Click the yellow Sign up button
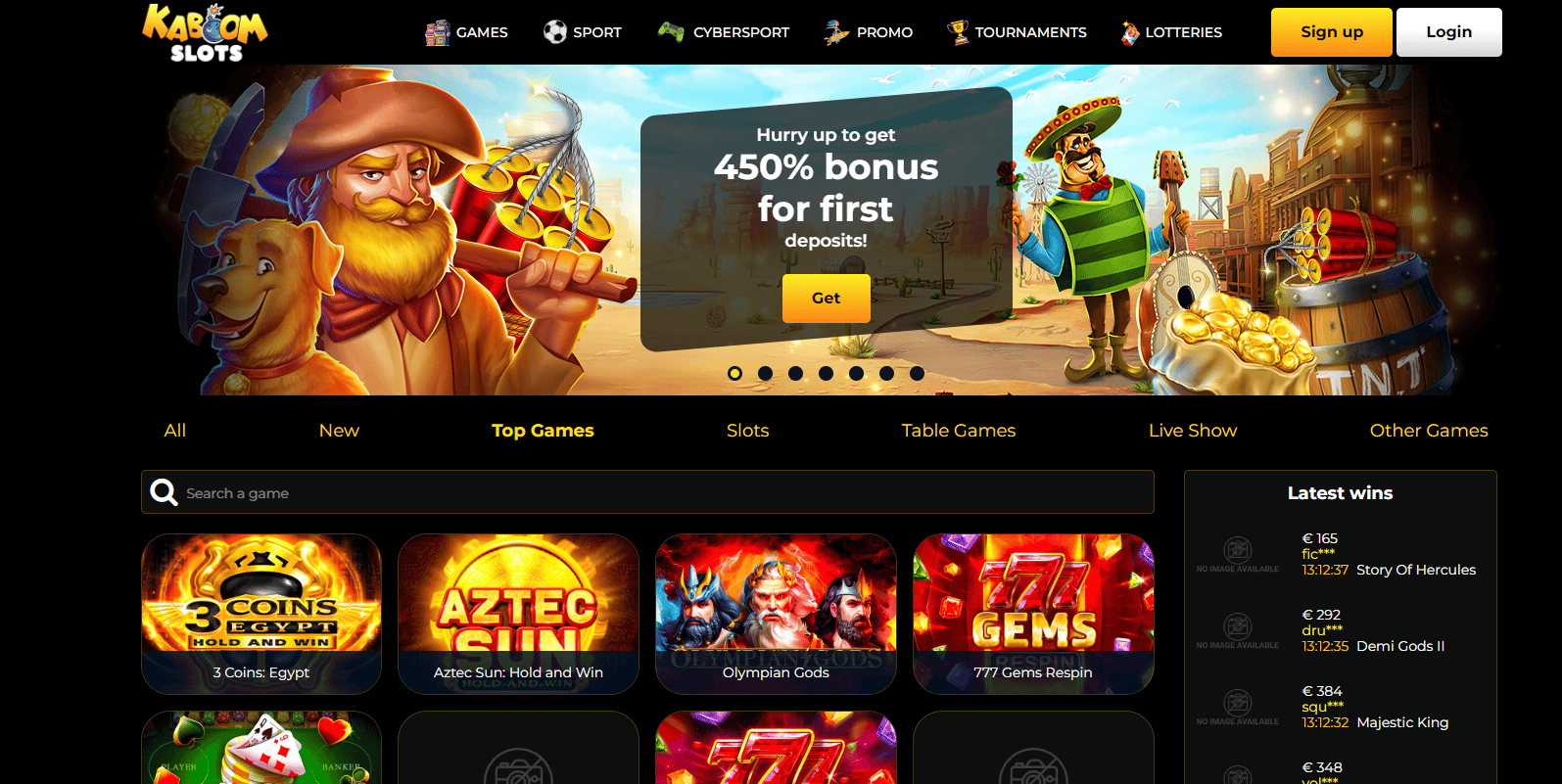The width and height of the screenshot is (1562, 784). (1332, 32)
